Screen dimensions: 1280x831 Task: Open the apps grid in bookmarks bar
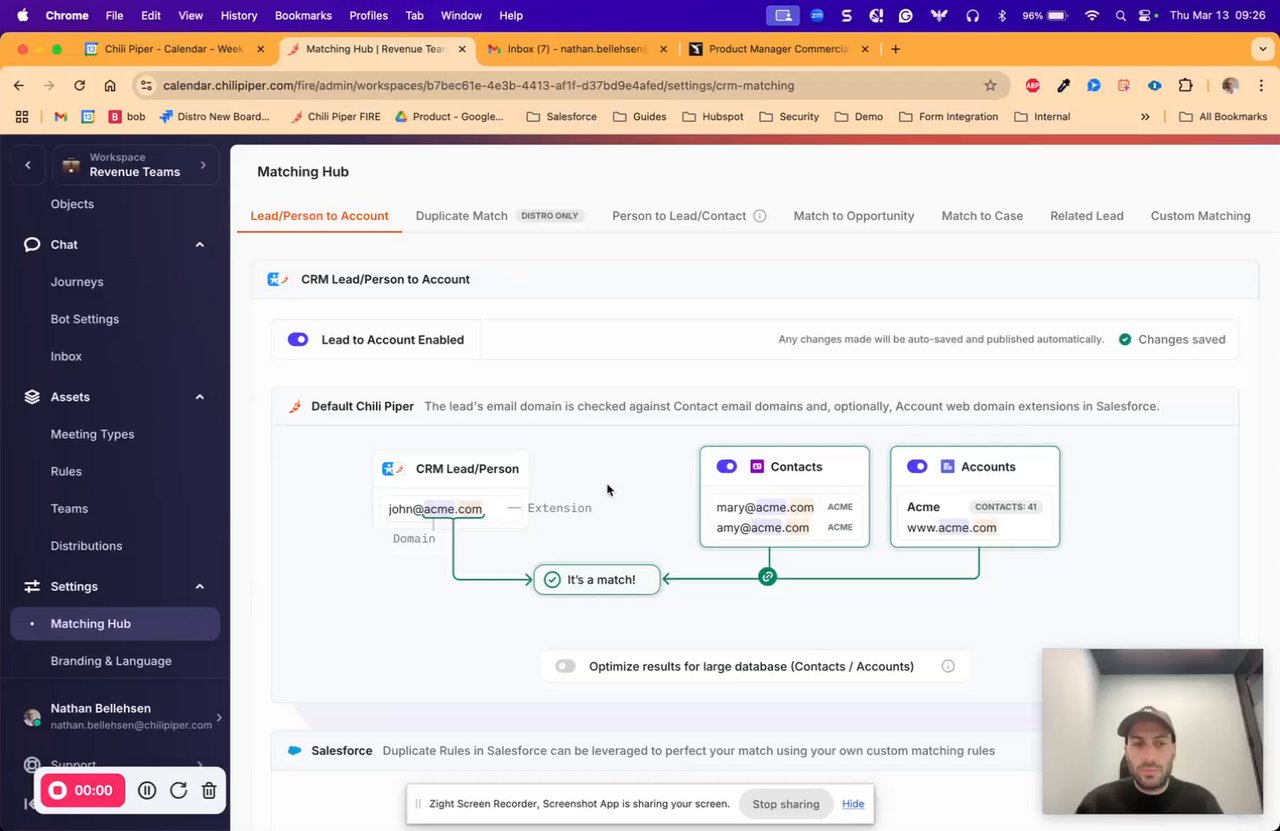22,117
